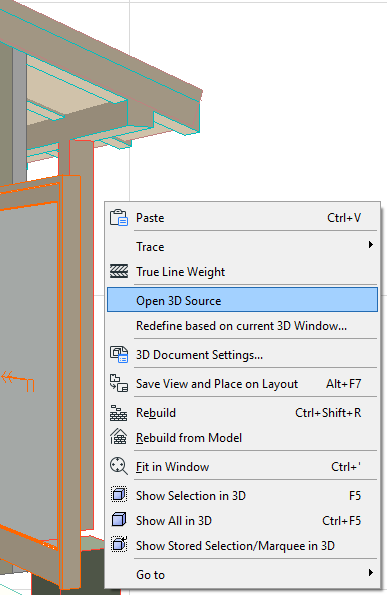Open the Go to entry
The width and height of the screenshot is (387, 595).
pos(242,574)
